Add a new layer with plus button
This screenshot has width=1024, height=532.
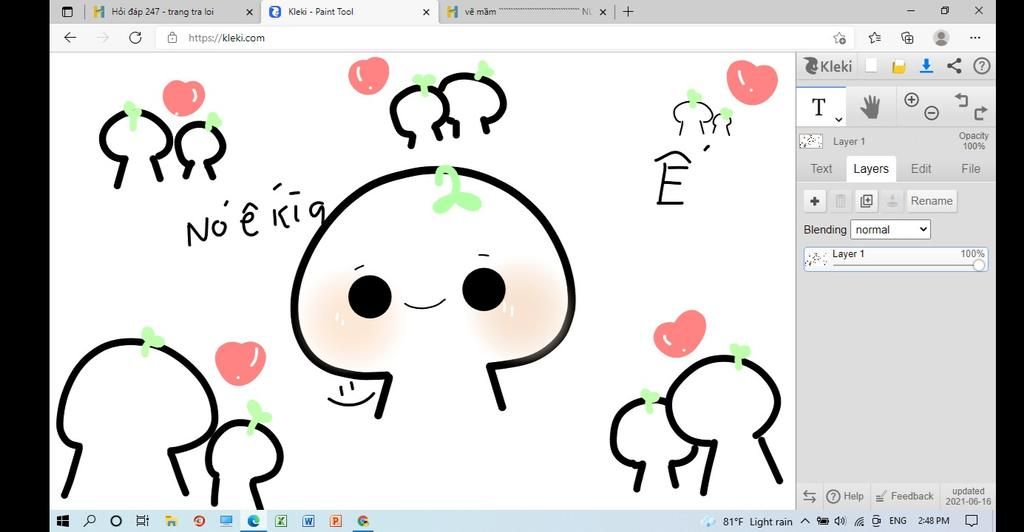click(814, 201)
